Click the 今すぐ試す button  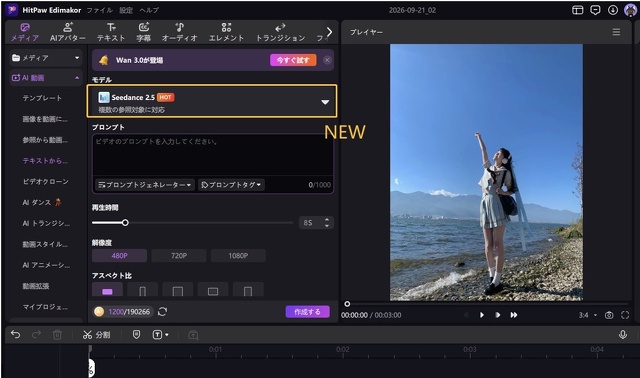coord(293,60)
